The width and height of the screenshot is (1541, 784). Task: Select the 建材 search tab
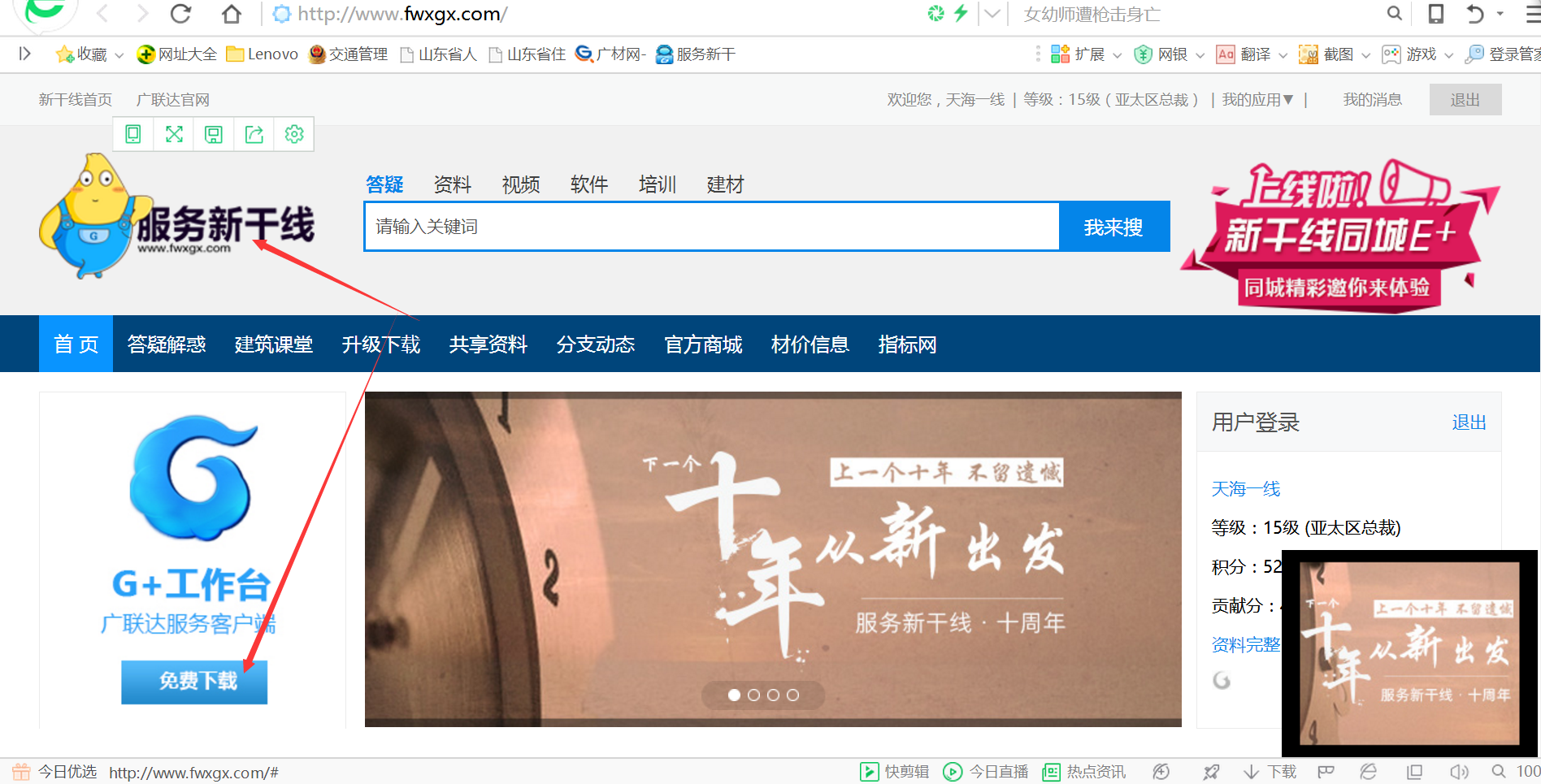click(x=726, y=184)
